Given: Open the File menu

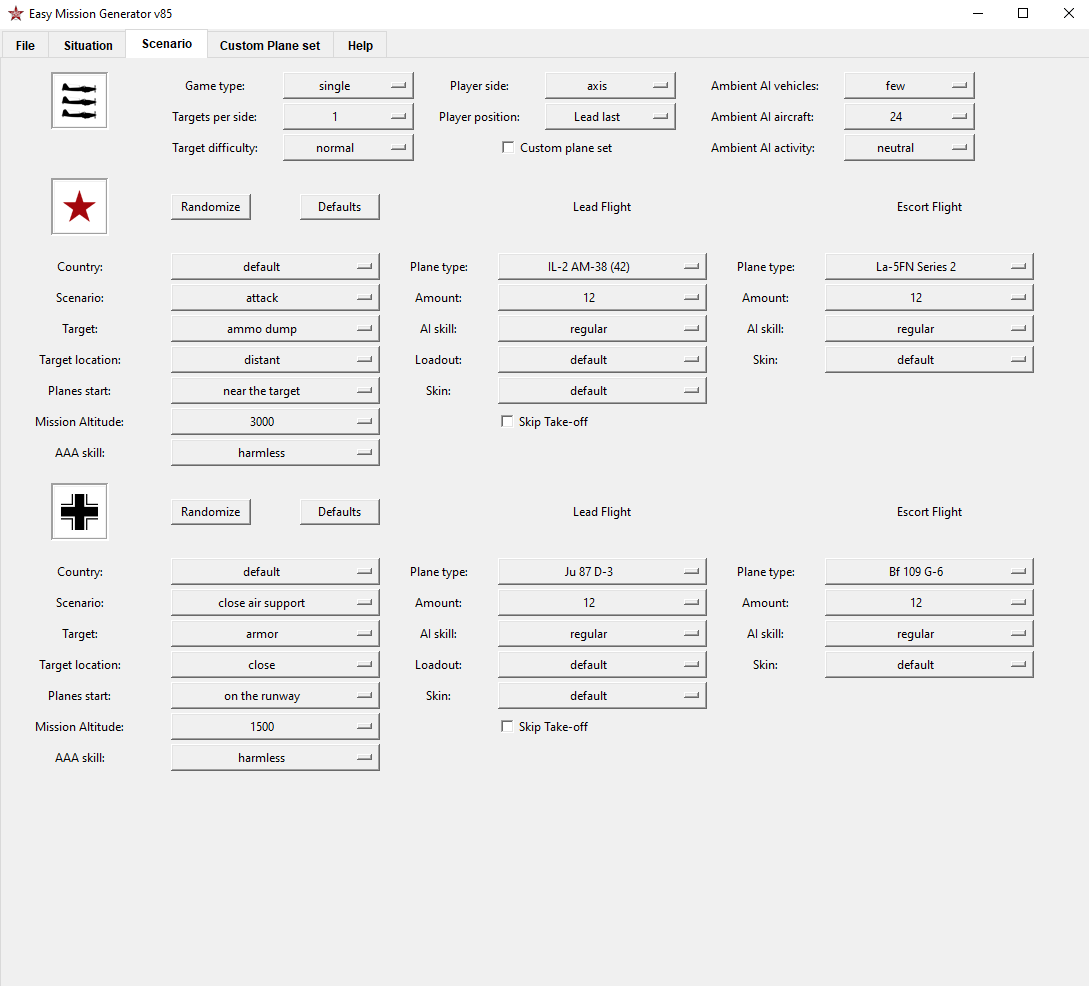Looking at the screenshot, I should [x=25, y=46].
